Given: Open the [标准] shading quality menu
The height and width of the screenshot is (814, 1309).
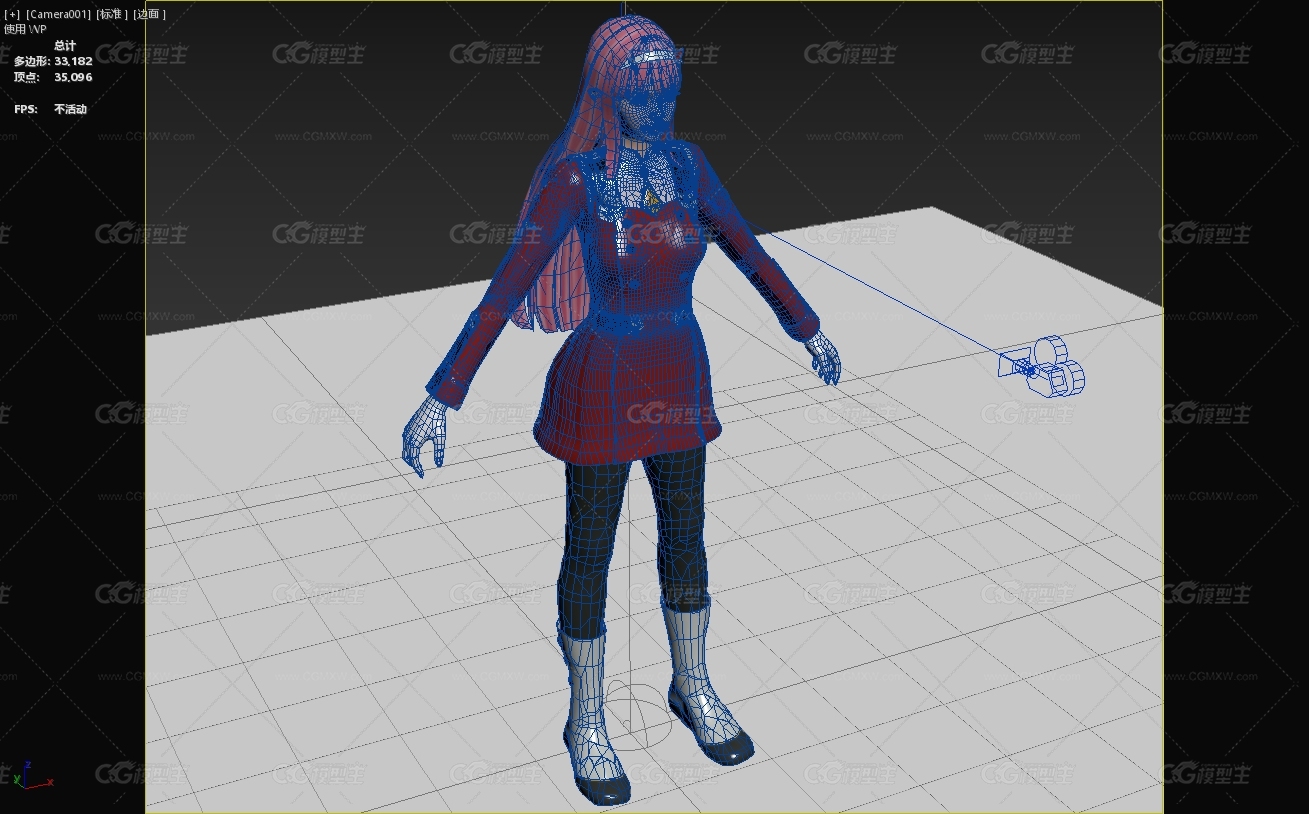Looking at the screenshot, I should [x=112, y=14].
